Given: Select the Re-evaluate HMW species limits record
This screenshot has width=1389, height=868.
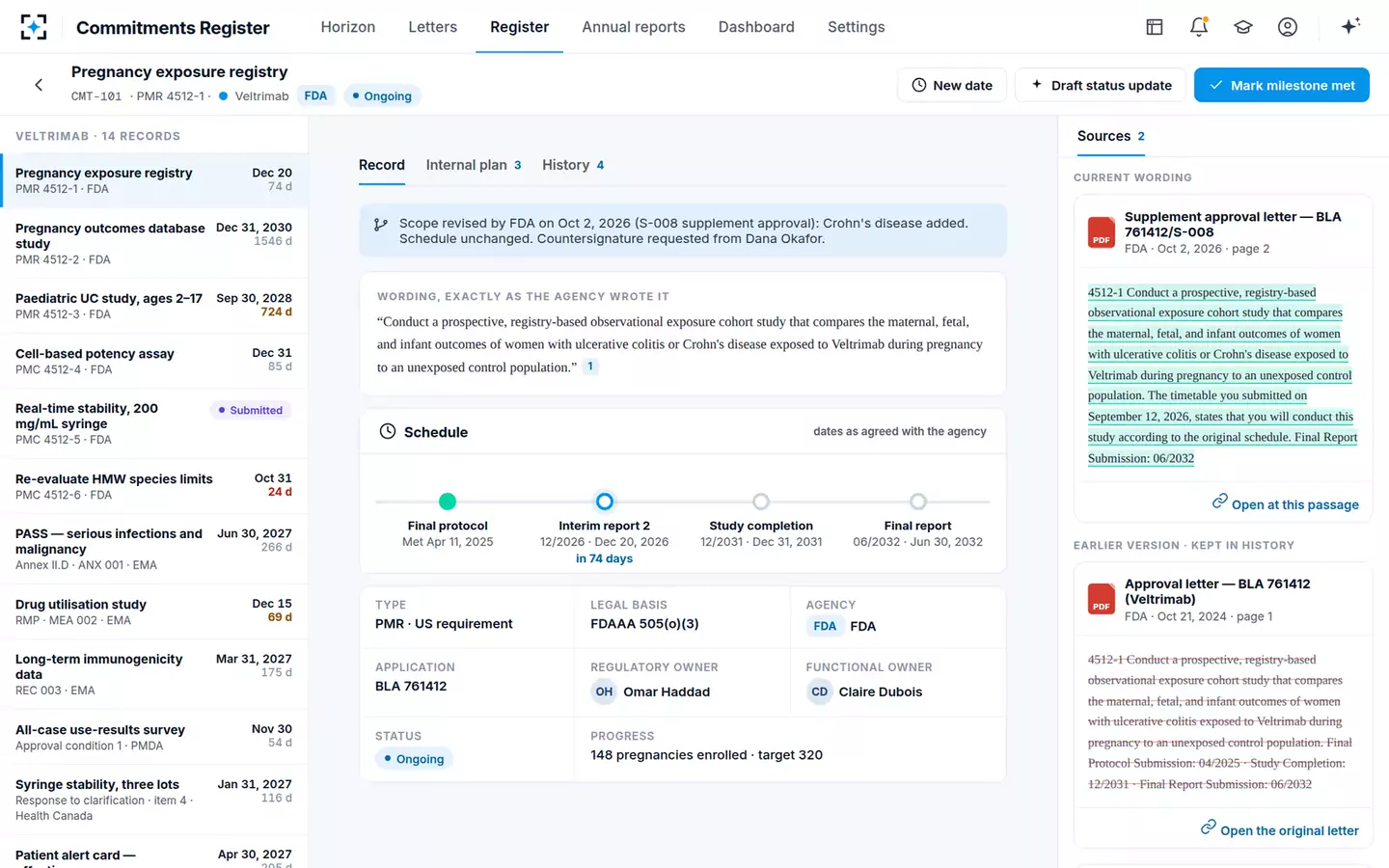Looking at the screenshot, I should 154,486.
